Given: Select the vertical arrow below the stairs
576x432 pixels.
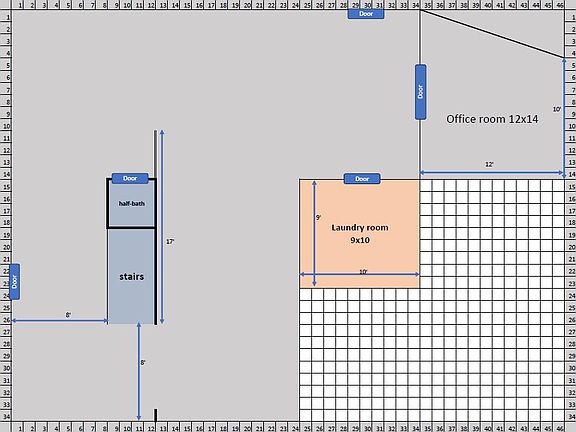Looking at the screenshot, I should tap(138, 371).
